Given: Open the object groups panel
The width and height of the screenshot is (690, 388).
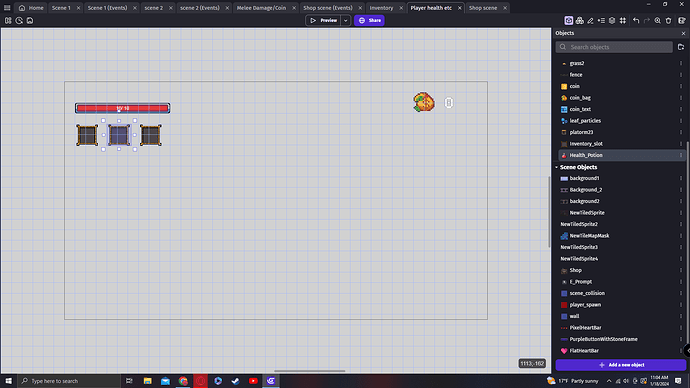Looking at the screenshot, I should (x=580, y=20).
